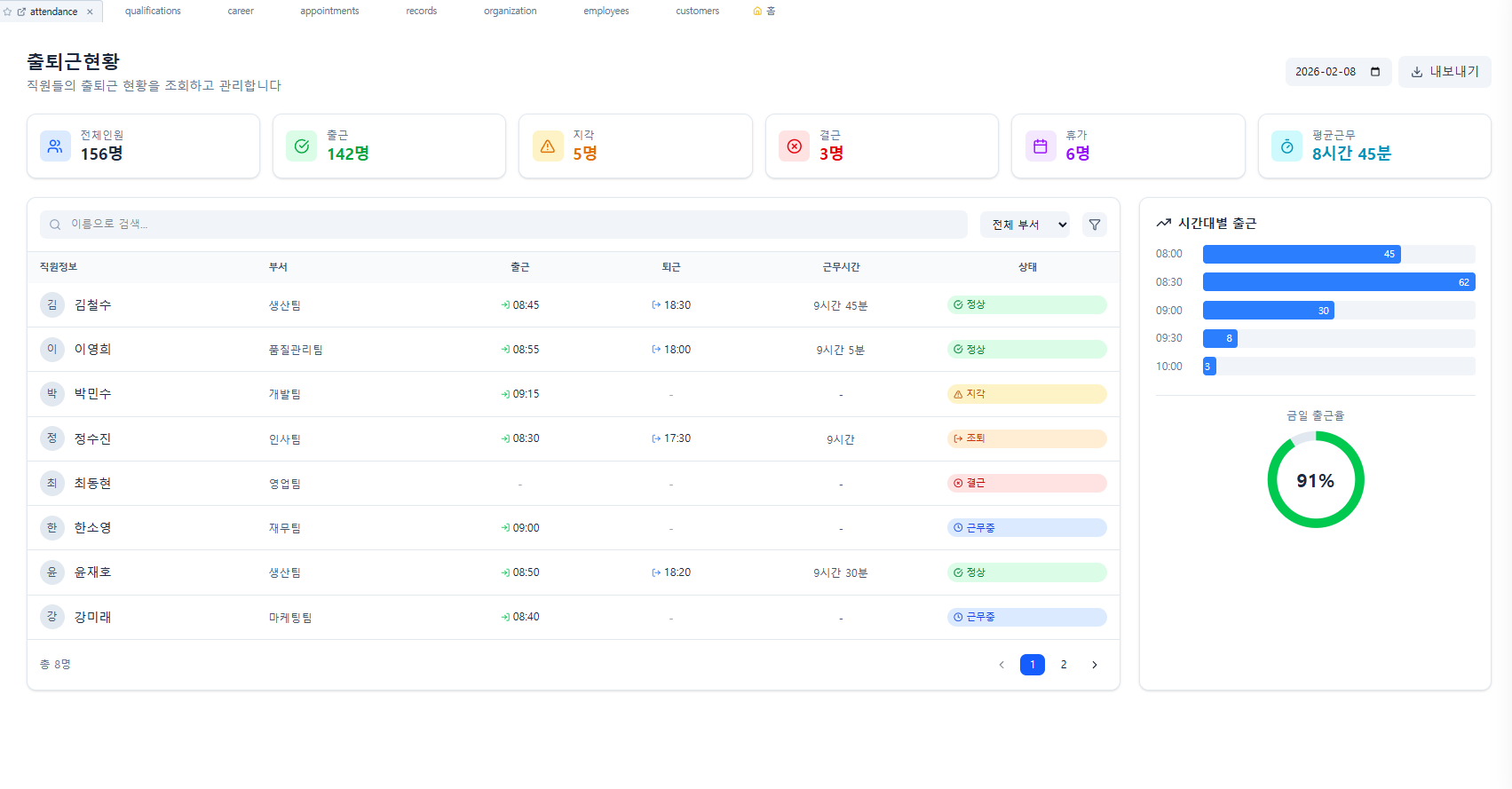Open the calendar picker in date field
1512x789 pixels.
pyautogui.click(x=1374, y=72)
